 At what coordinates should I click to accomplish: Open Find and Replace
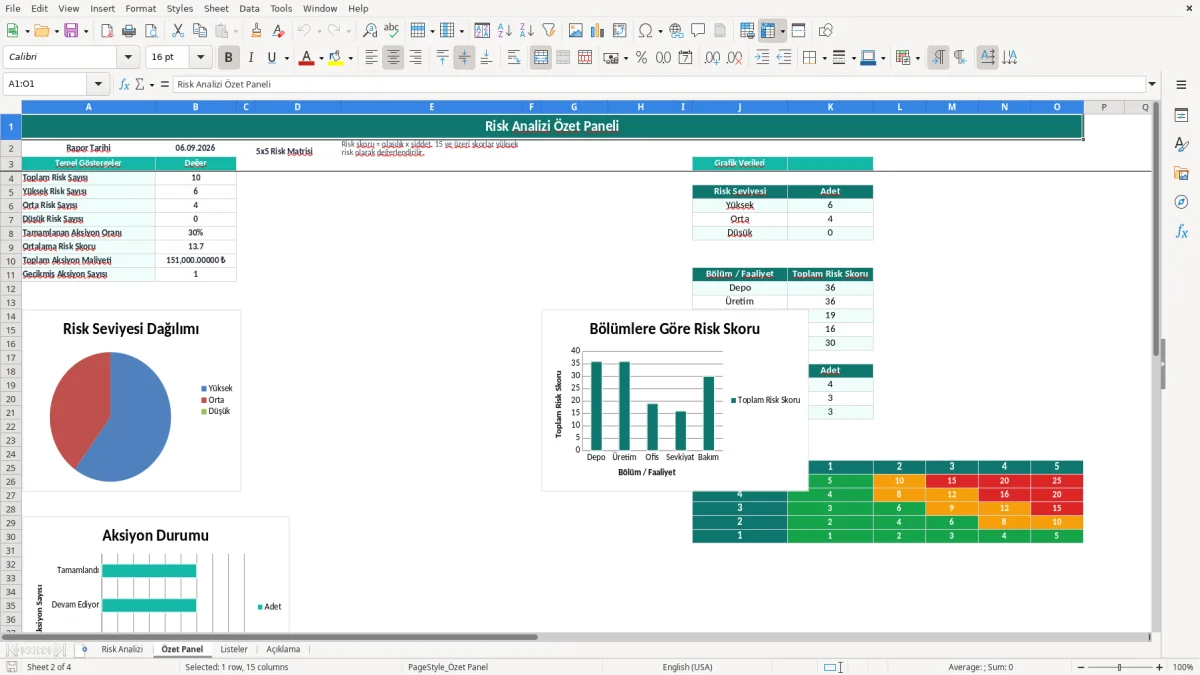click(x=370, y=31)
